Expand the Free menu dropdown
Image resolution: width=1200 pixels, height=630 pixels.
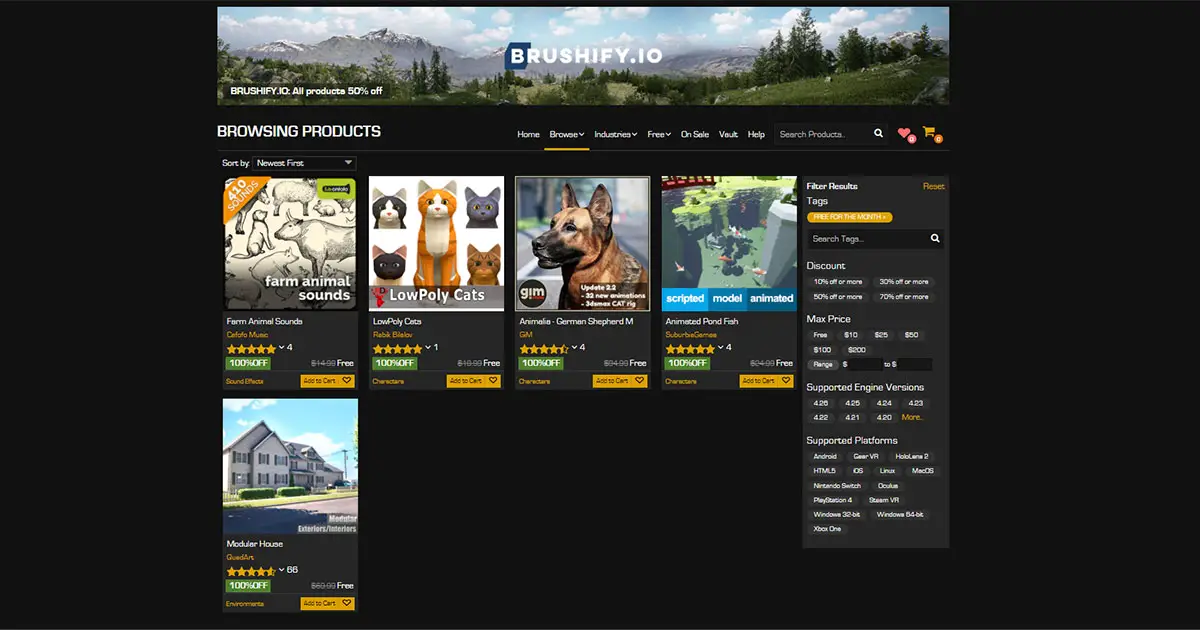[659, 134]
